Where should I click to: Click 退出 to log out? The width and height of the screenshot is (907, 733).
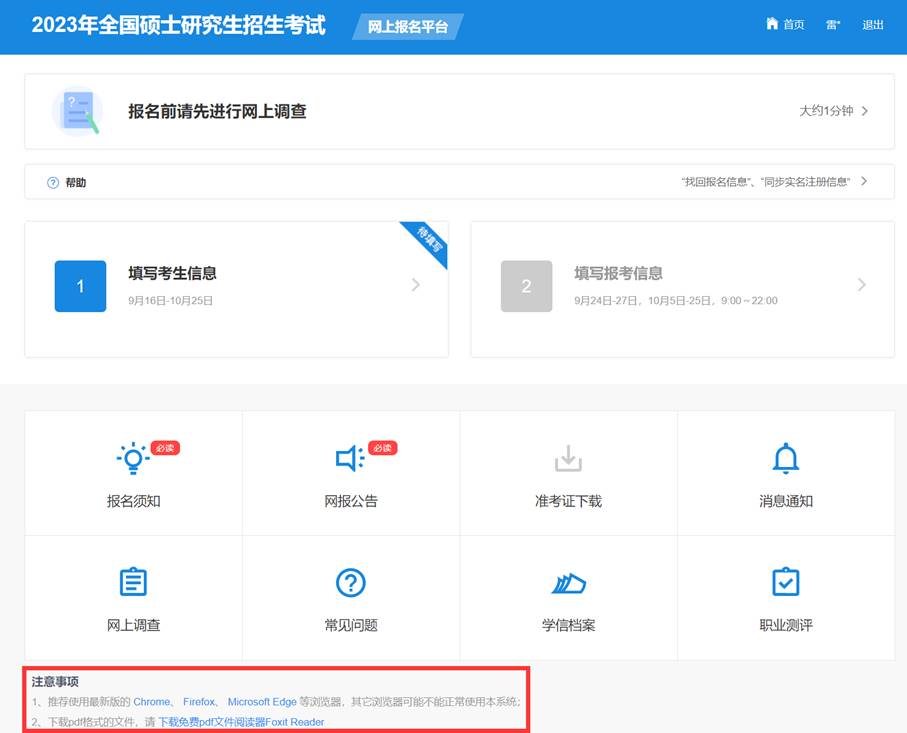[873, 25]
